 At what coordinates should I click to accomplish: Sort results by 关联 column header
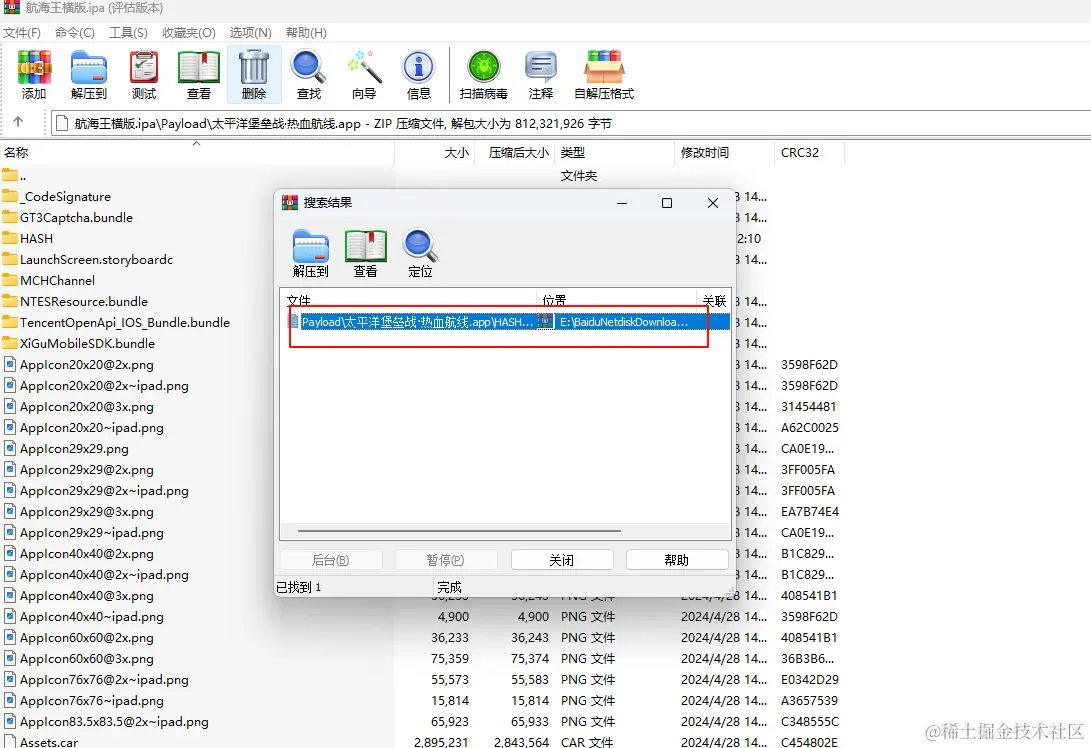pos(714,300)
